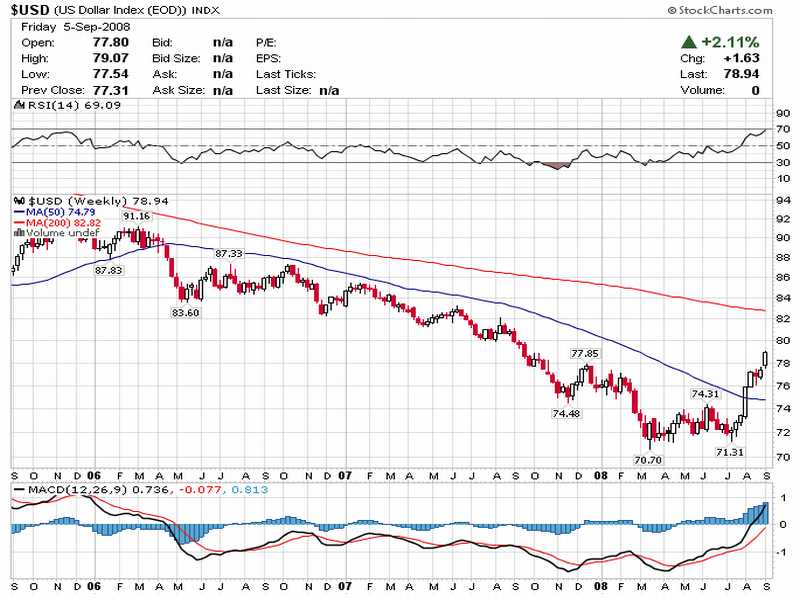The width and height of the screenshot is (800, 600).
Task: Click the candlestick icon before $USD (Weekly)
Action: pyautogui.click(x=19, y=201)
